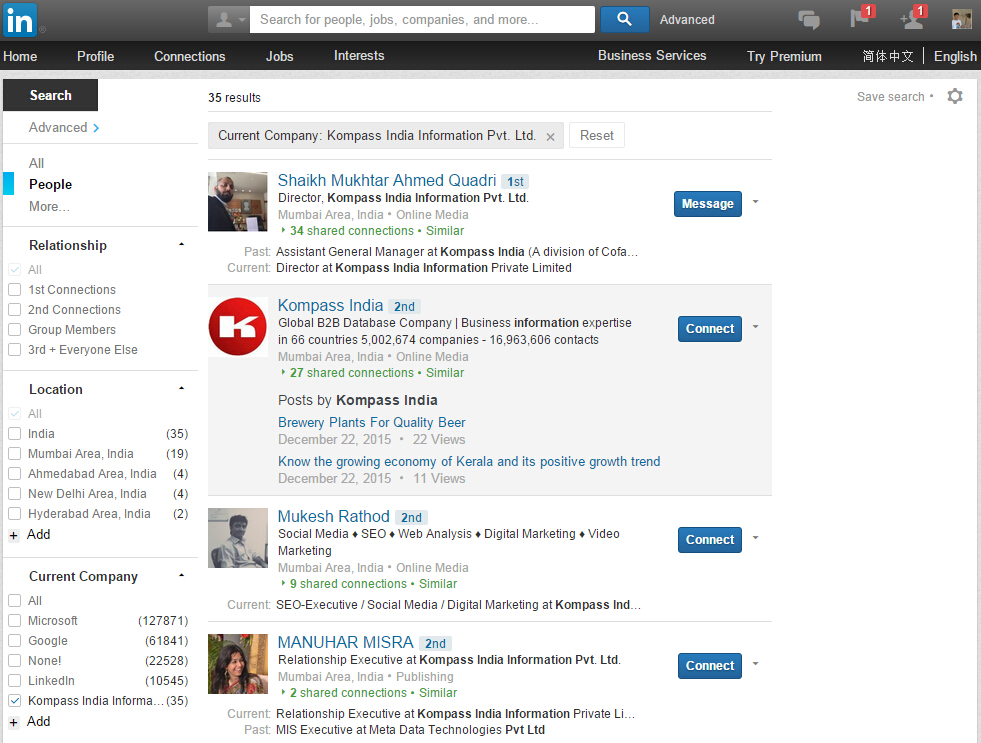Open the add connections icon

coord(911,19)
